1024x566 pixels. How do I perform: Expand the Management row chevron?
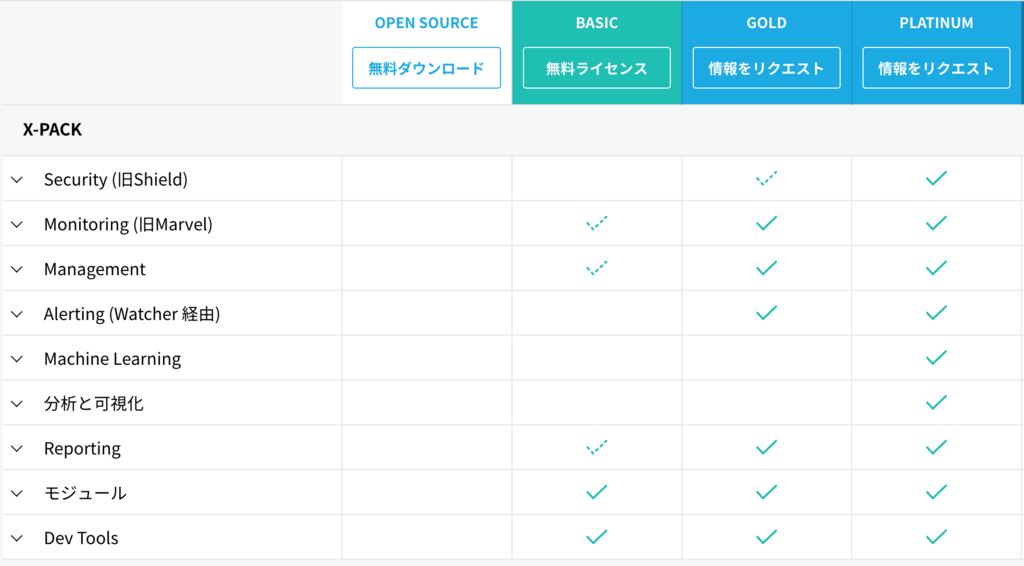point(17,269)
